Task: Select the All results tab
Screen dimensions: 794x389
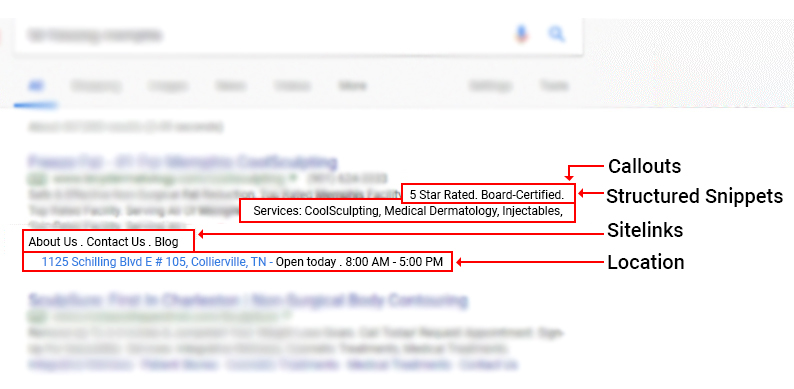Action: coord(36,86)
